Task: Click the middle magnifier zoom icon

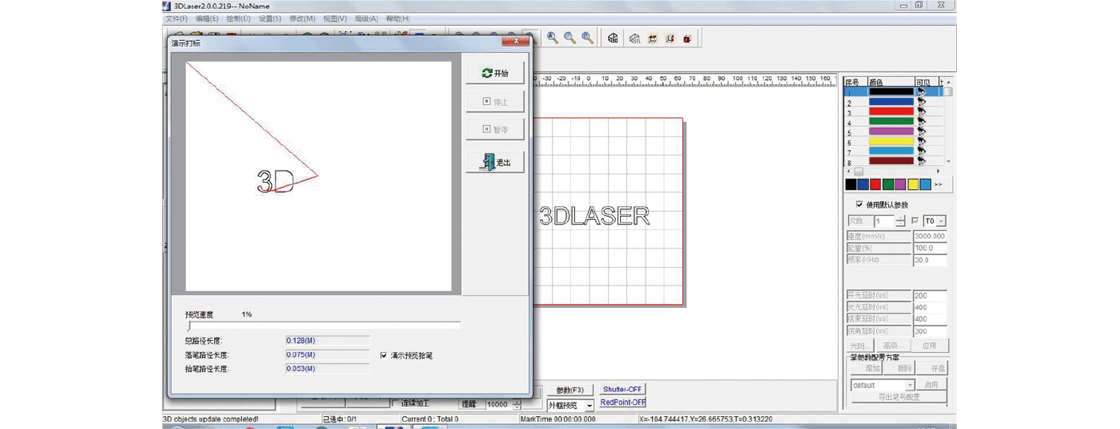Action: click(x=570, y=38)
